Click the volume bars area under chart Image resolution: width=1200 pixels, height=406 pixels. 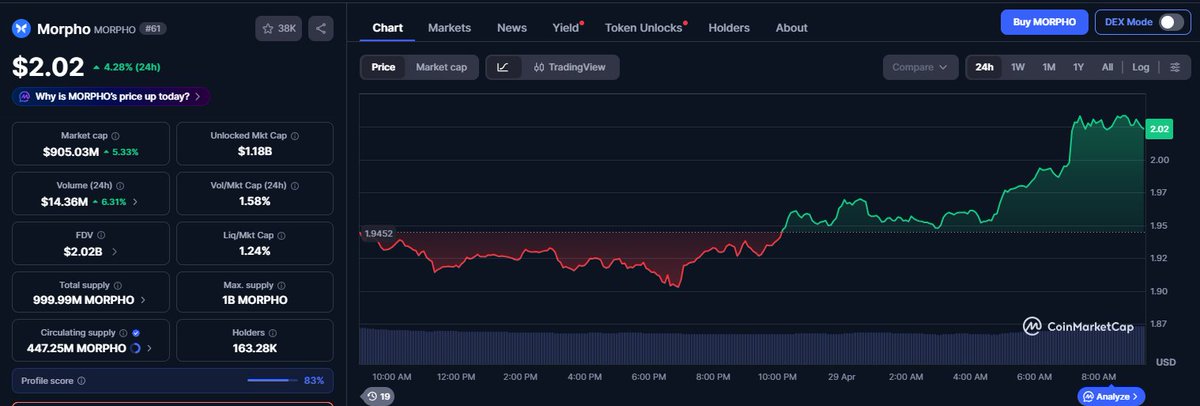tap(750, 345)
